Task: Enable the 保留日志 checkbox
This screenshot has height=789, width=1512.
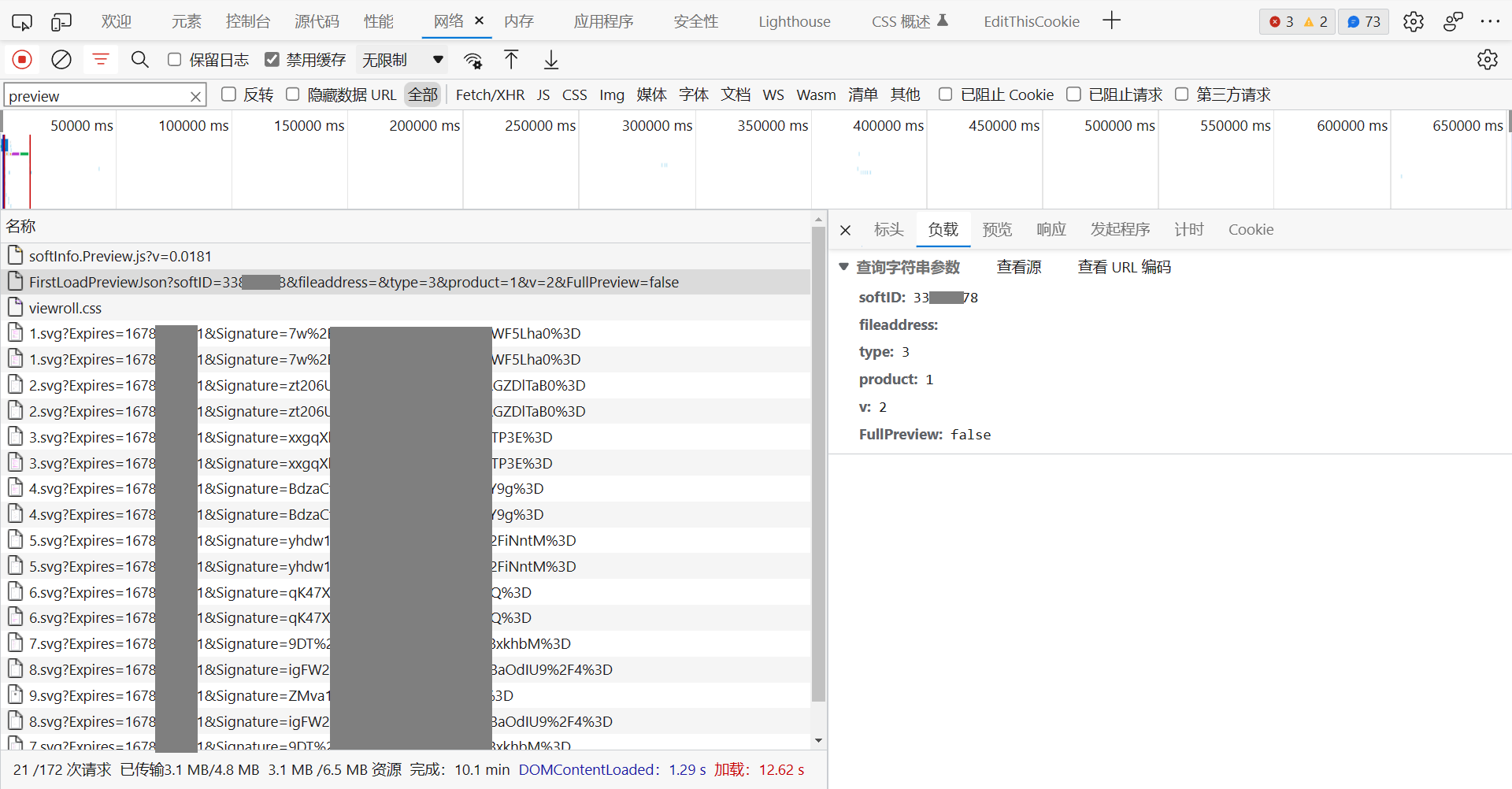Action: point(175,60)
